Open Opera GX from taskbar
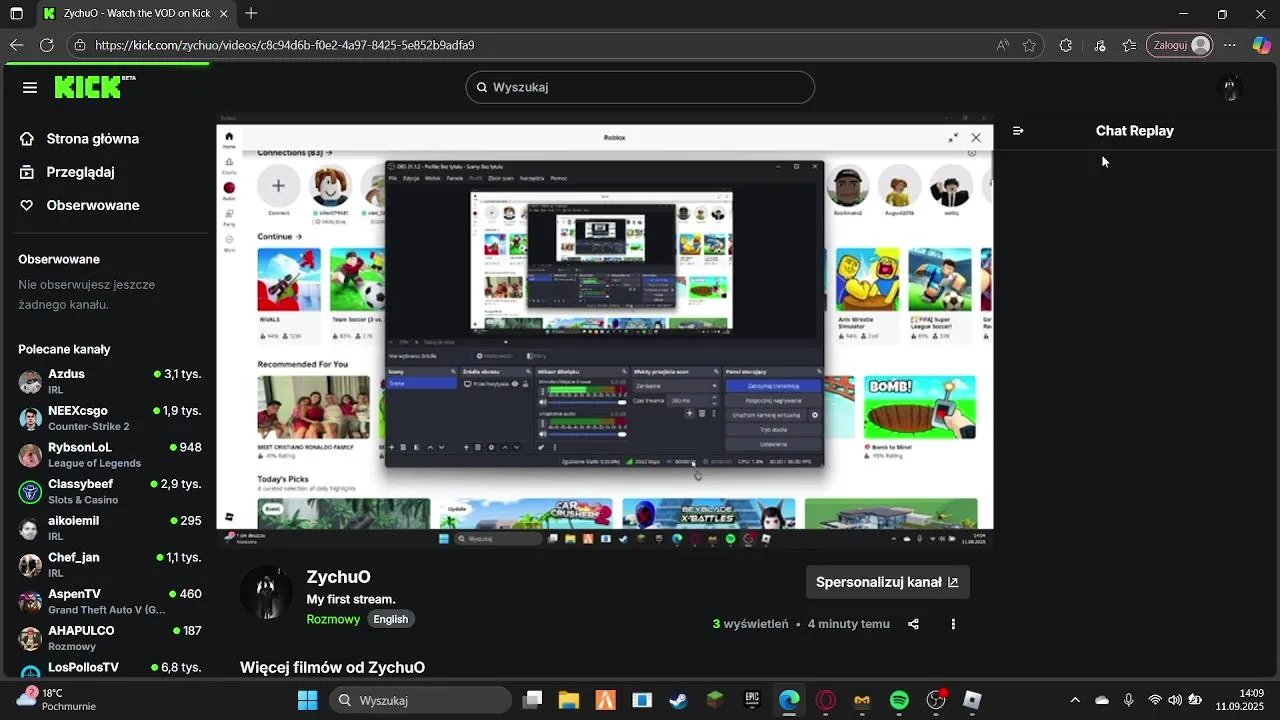 [x=826, y=700]
